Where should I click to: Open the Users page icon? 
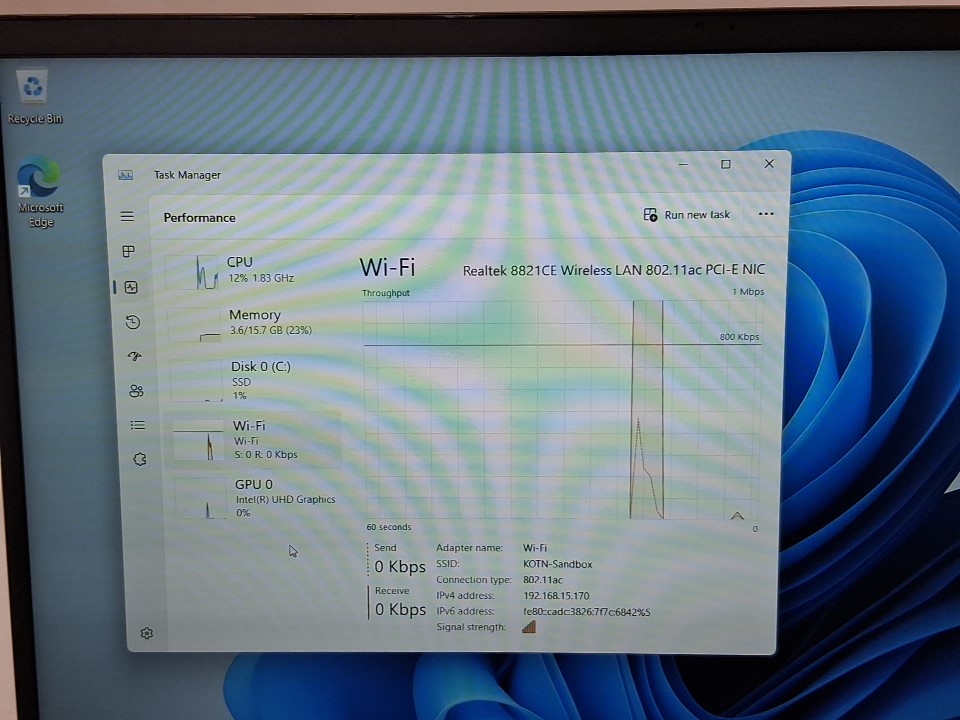tap(136, 391)
